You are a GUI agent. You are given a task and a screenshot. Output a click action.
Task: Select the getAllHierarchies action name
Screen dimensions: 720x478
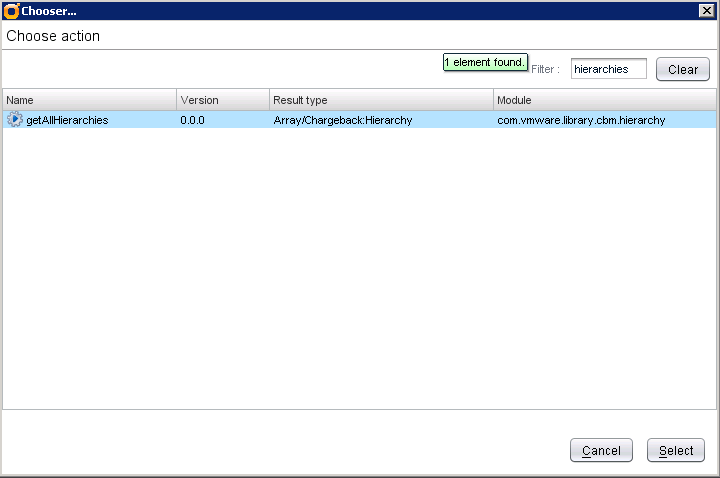(x=67, y=120)
